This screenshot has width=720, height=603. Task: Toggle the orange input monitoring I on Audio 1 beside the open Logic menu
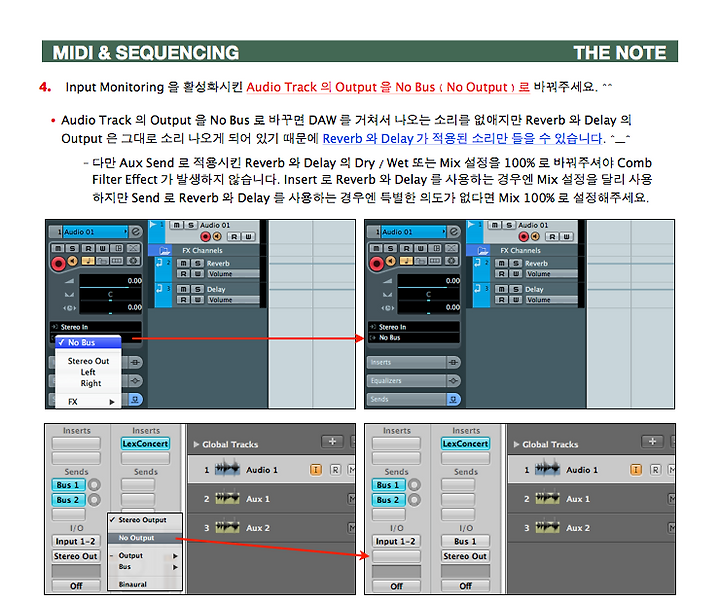click(316, 469)
